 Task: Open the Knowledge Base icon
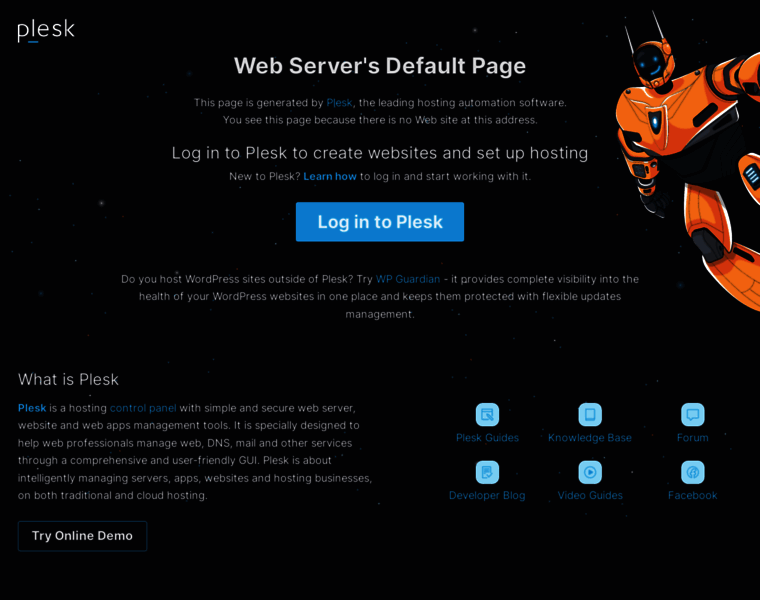[x=590, y=415]
